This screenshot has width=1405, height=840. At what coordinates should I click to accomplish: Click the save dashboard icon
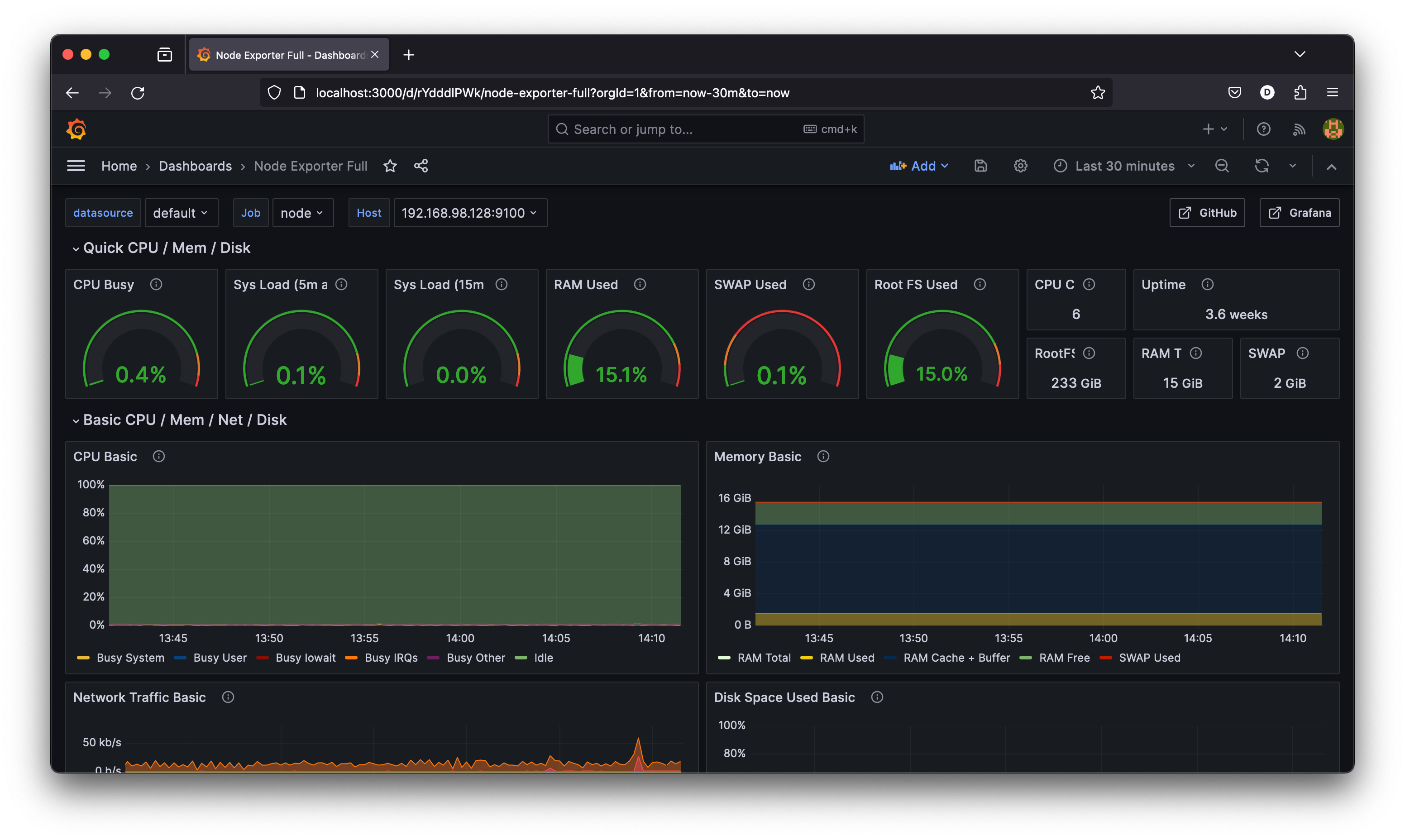tap(980, 166)
